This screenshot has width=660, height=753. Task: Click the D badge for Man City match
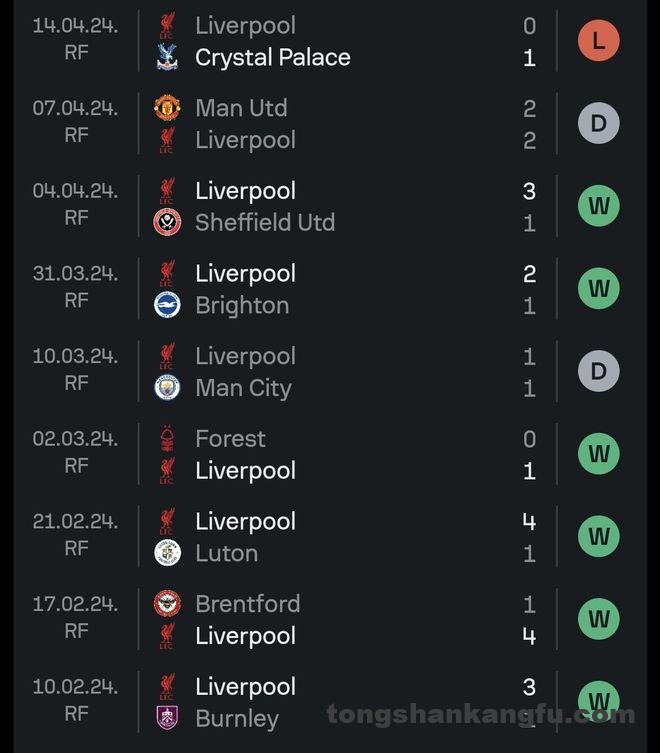(598, 372)
